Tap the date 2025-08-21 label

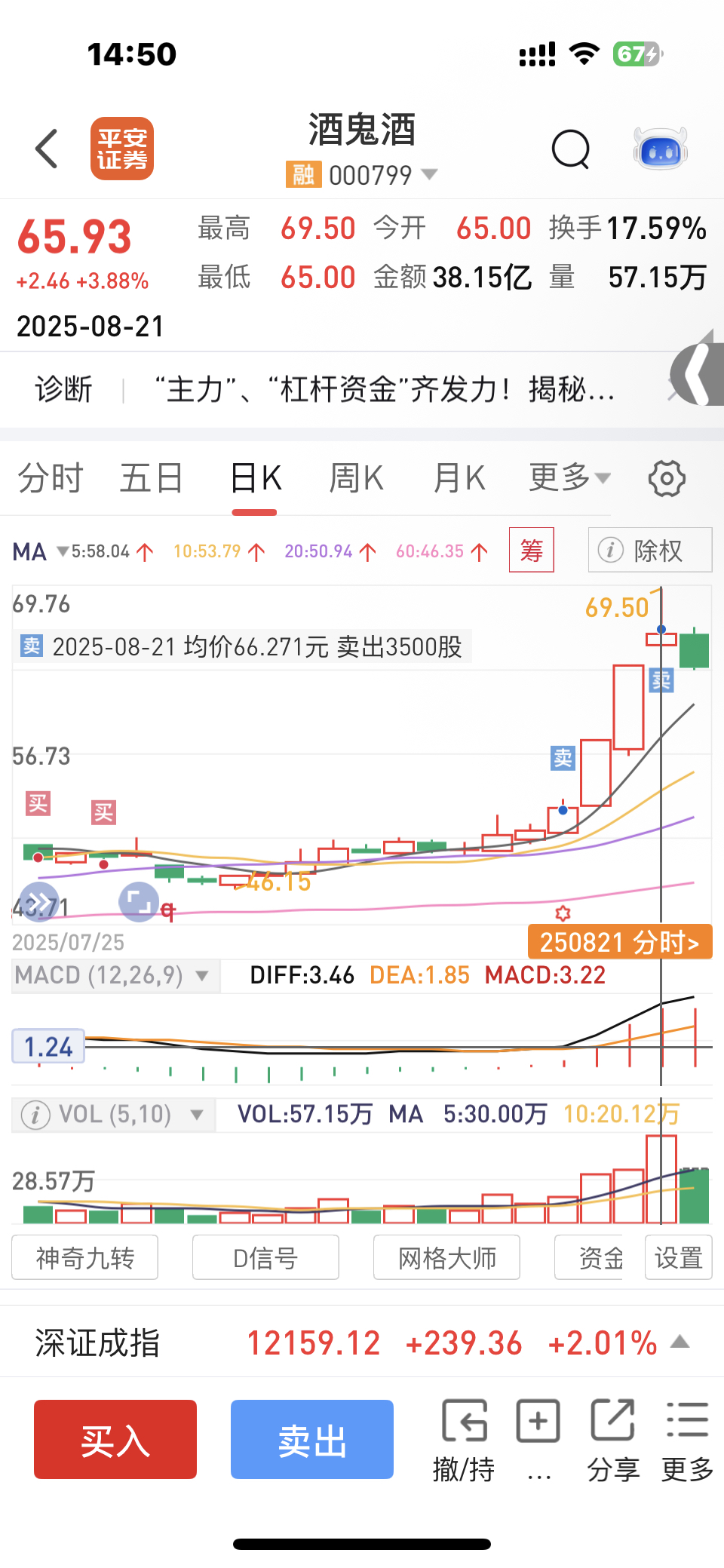[90, 327]
